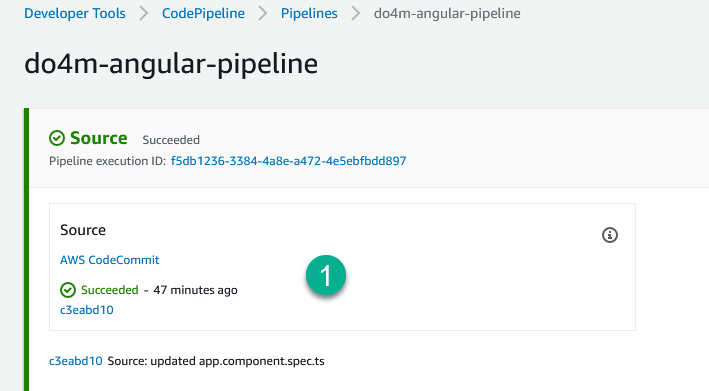Open commit c3eabd10 inside the Source card
The image size is (709, 391).
tap(87, 310)
